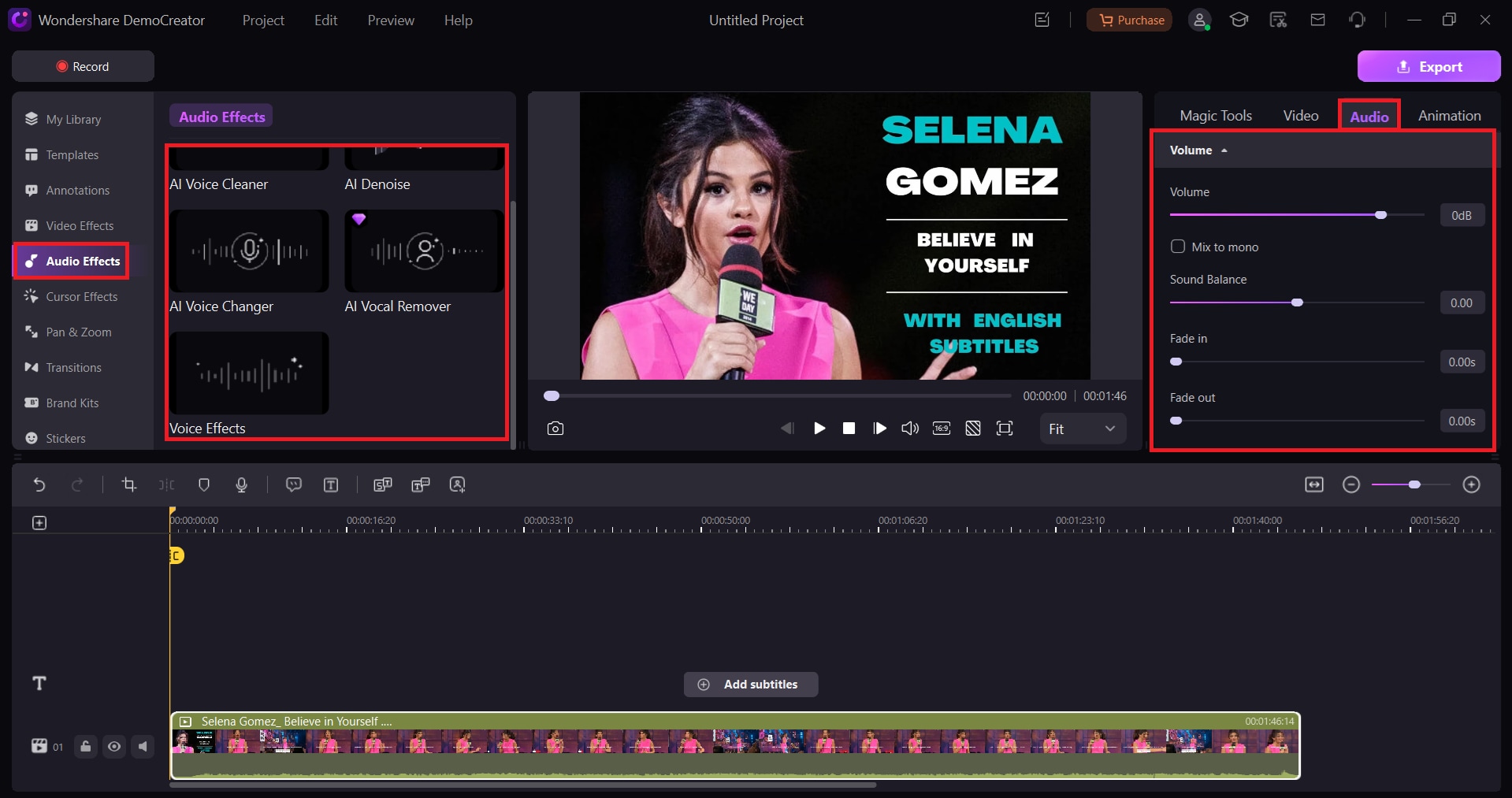The height and width of the screenshot is (798, 1512).
Task: Start voiceover with microphone icon
Action: [242, 484]
